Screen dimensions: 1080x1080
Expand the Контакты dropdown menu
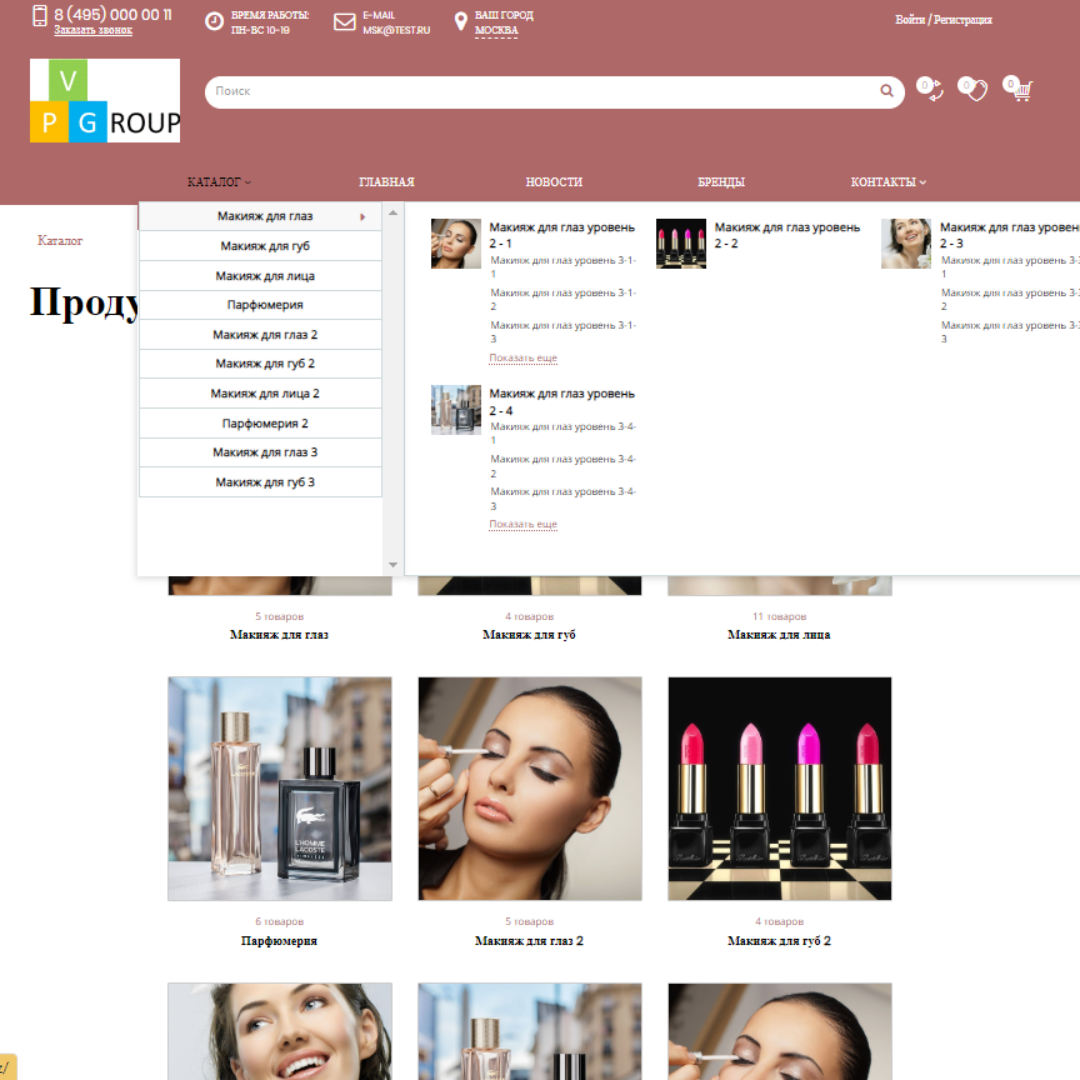[888, 182]
